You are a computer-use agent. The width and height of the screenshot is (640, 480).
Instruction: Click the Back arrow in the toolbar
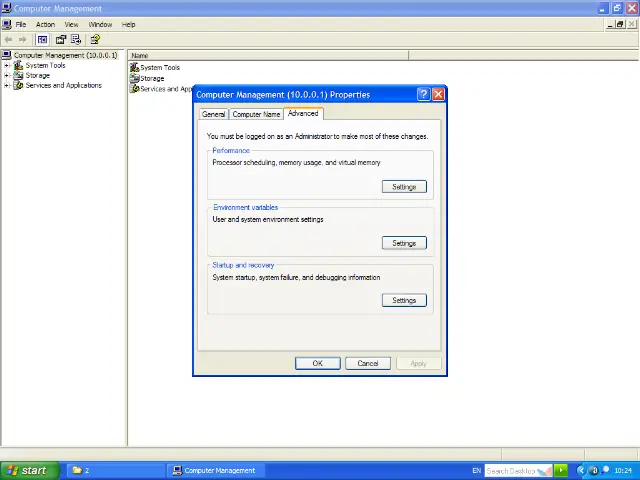pos(8,40)
